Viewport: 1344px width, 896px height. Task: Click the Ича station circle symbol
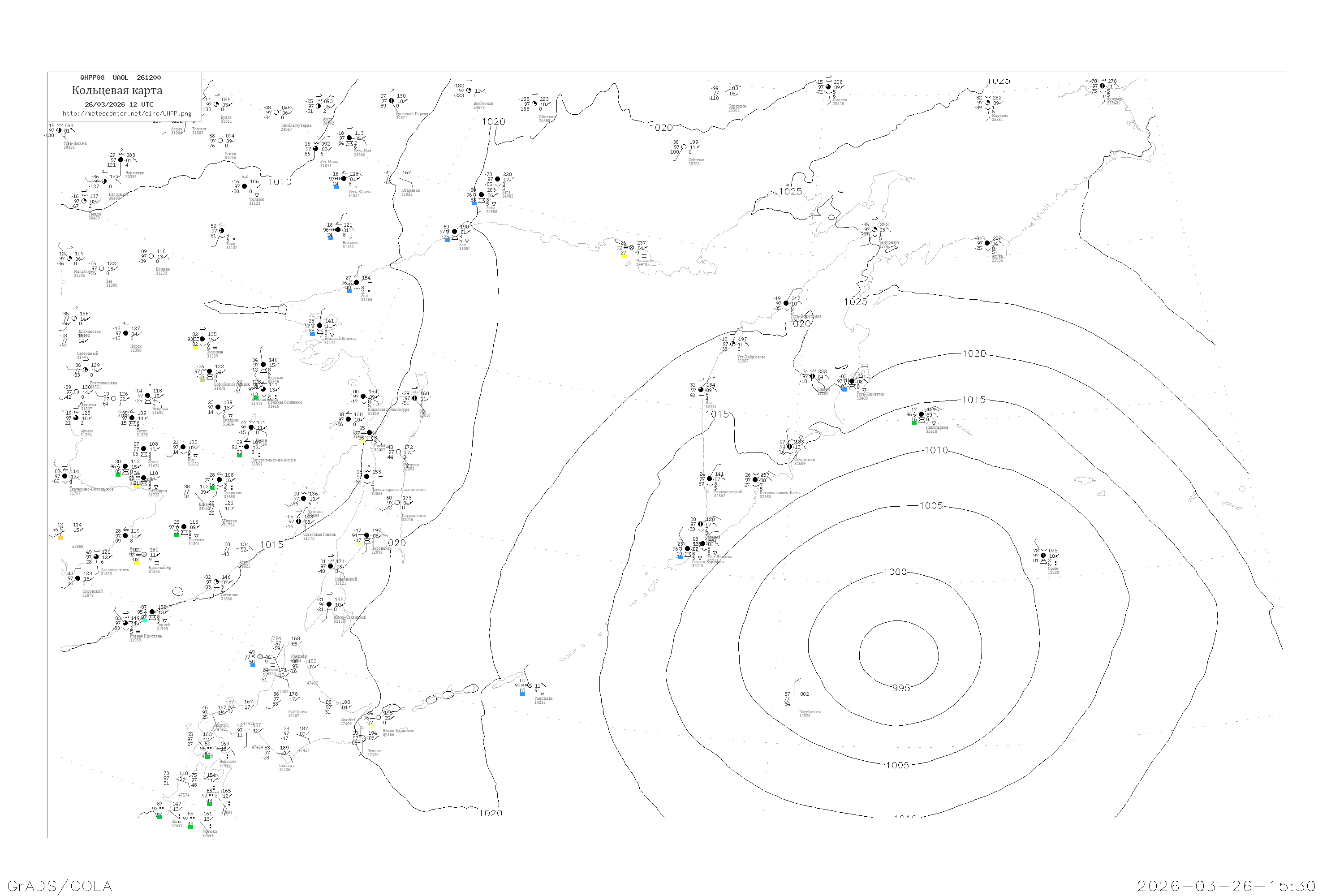point(701,390)
